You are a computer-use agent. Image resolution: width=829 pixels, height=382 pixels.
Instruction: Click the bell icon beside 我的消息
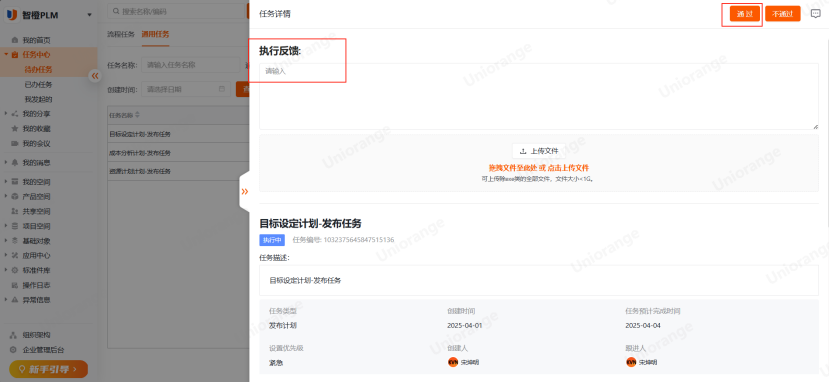pos(15,163)
